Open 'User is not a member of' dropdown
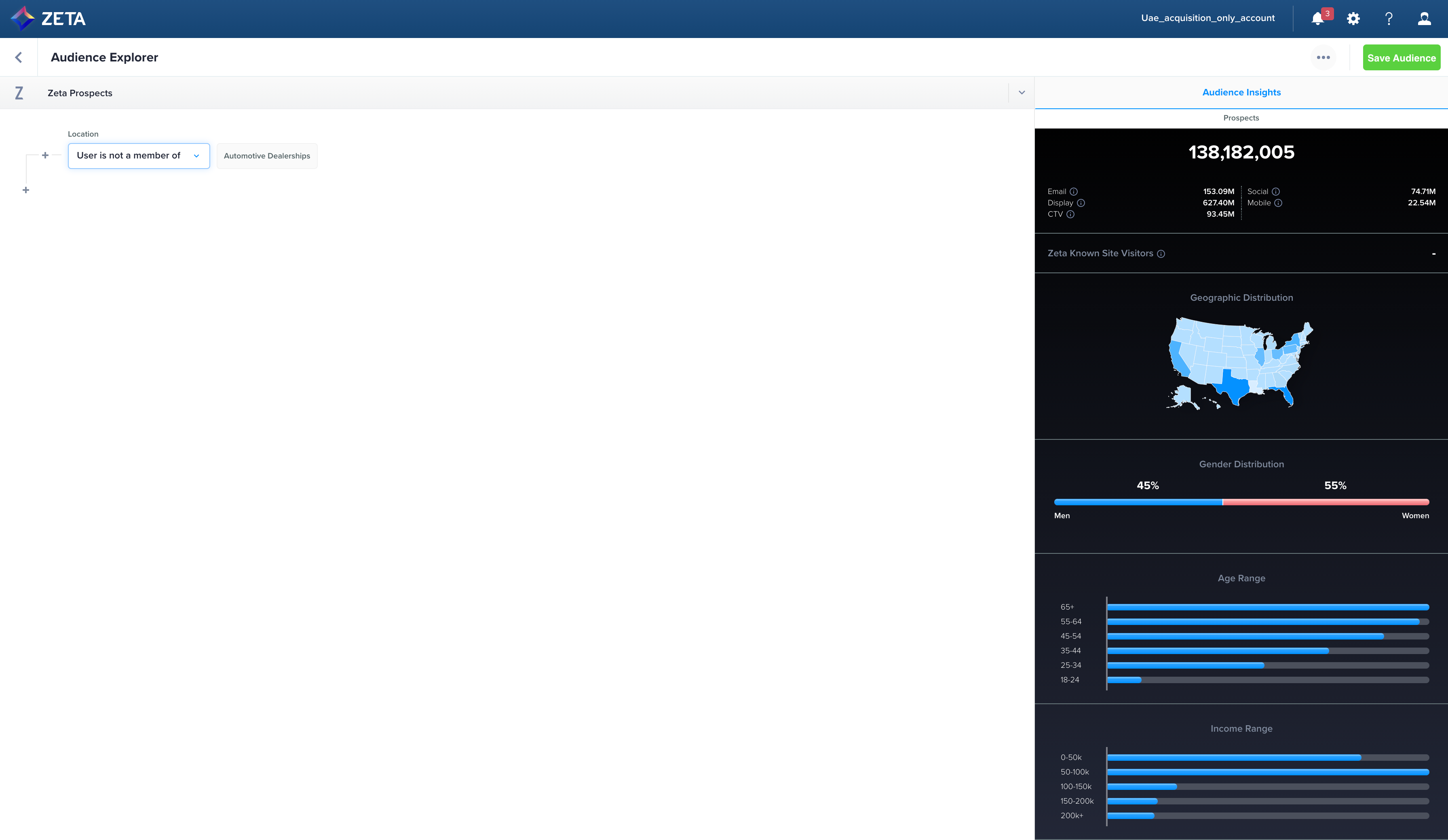Image resolution: width=1448 pixels, height=840 pixels. point(139,156)
